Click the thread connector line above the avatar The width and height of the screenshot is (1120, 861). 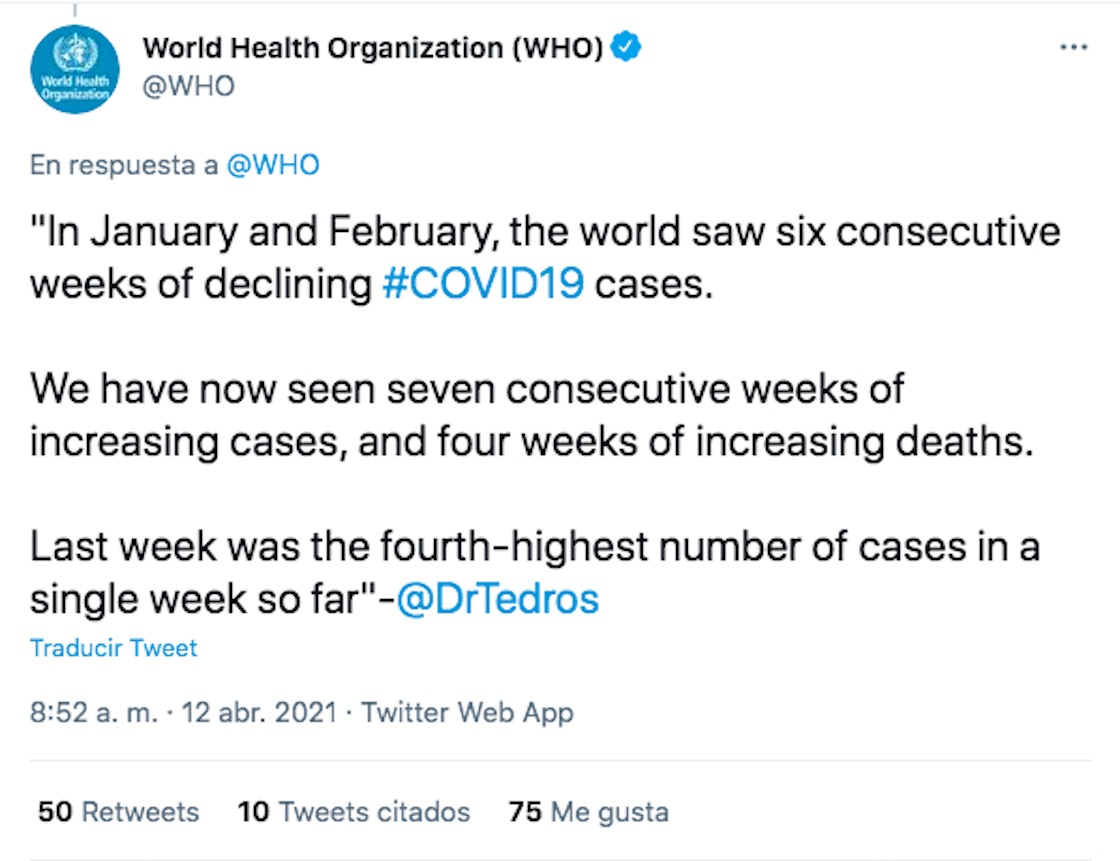75,9
